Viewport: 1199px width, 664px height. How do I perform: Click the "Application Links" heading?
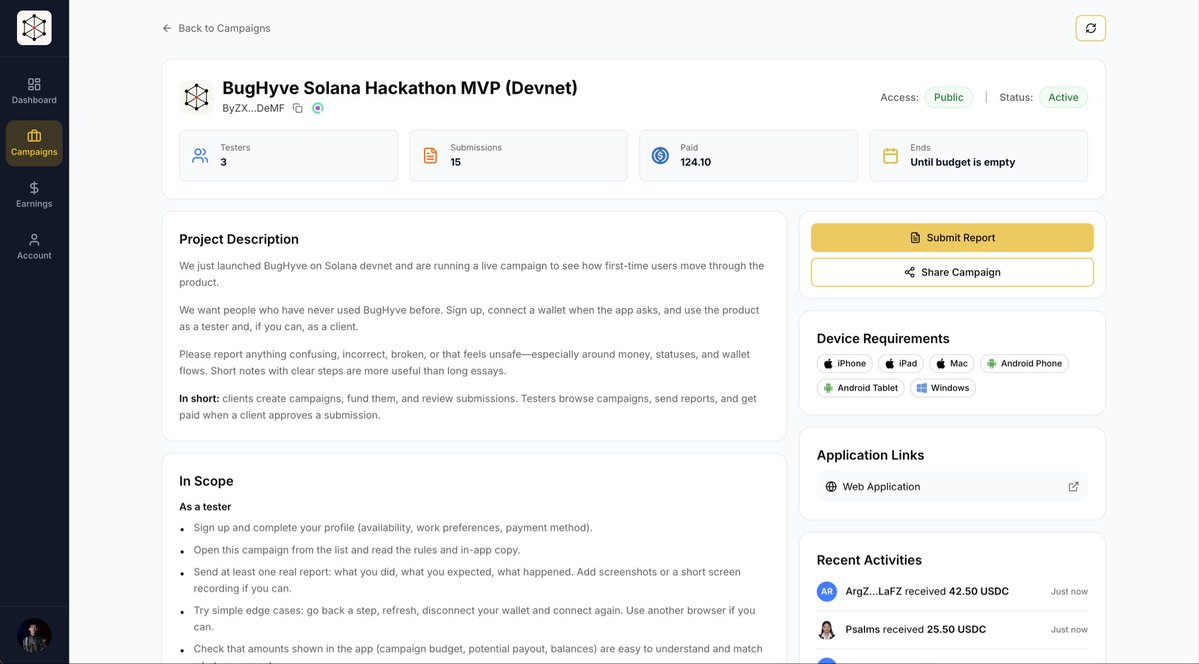(870, 455)
